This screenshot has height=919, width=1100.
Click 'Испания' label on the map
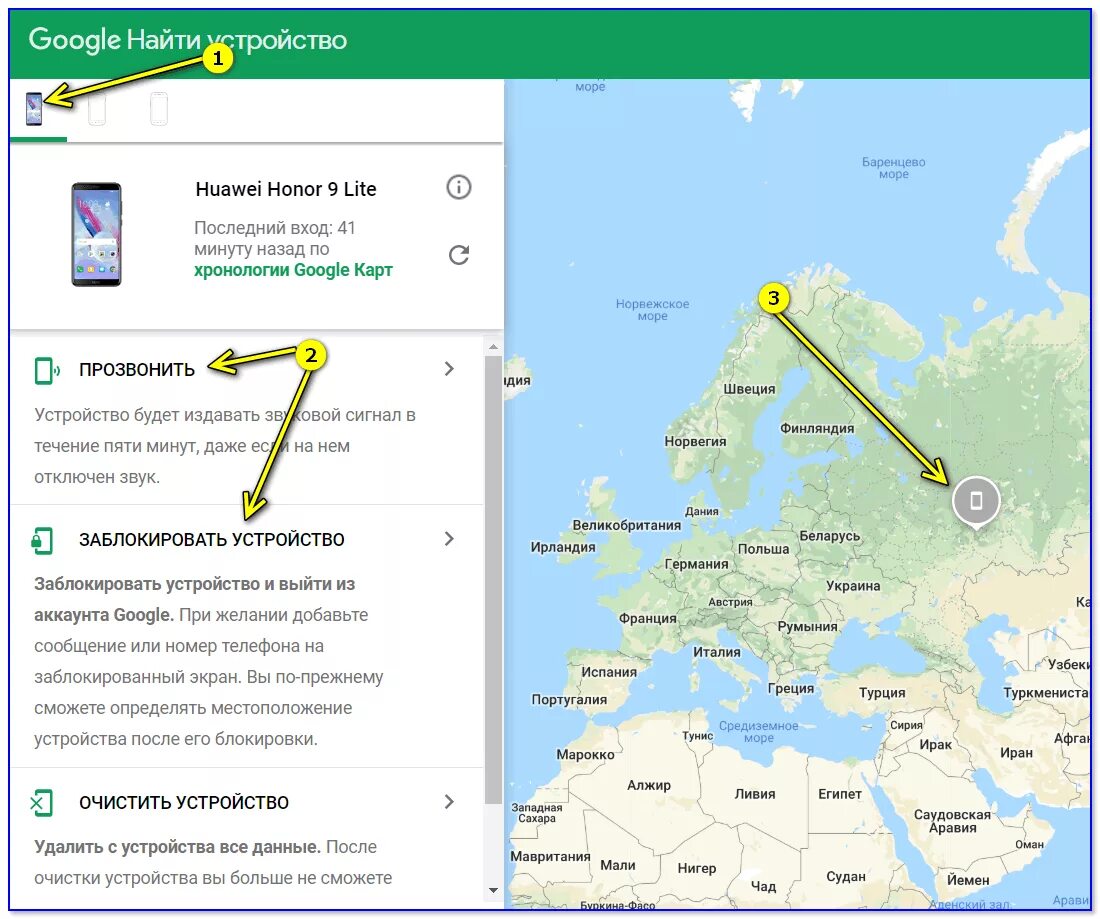point(609,672)
